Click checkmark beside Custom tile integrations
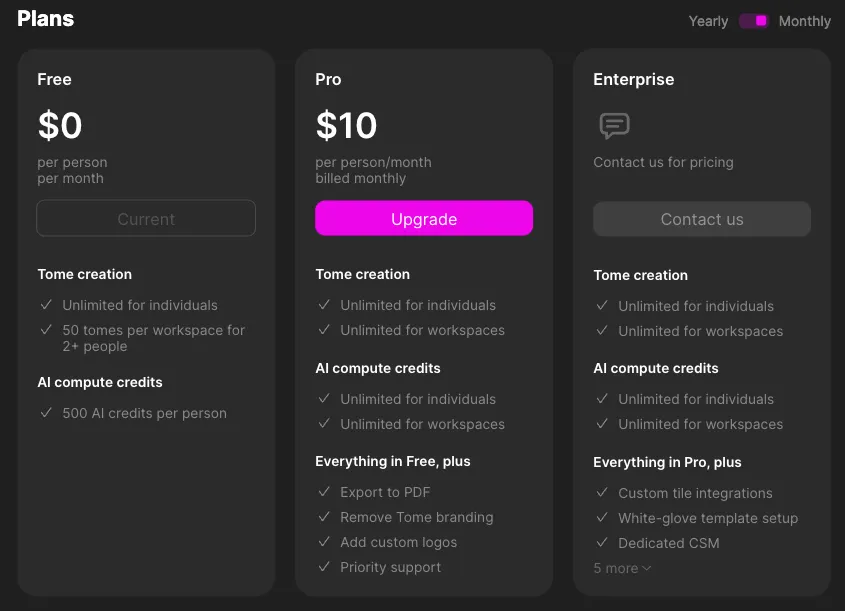 602,492
